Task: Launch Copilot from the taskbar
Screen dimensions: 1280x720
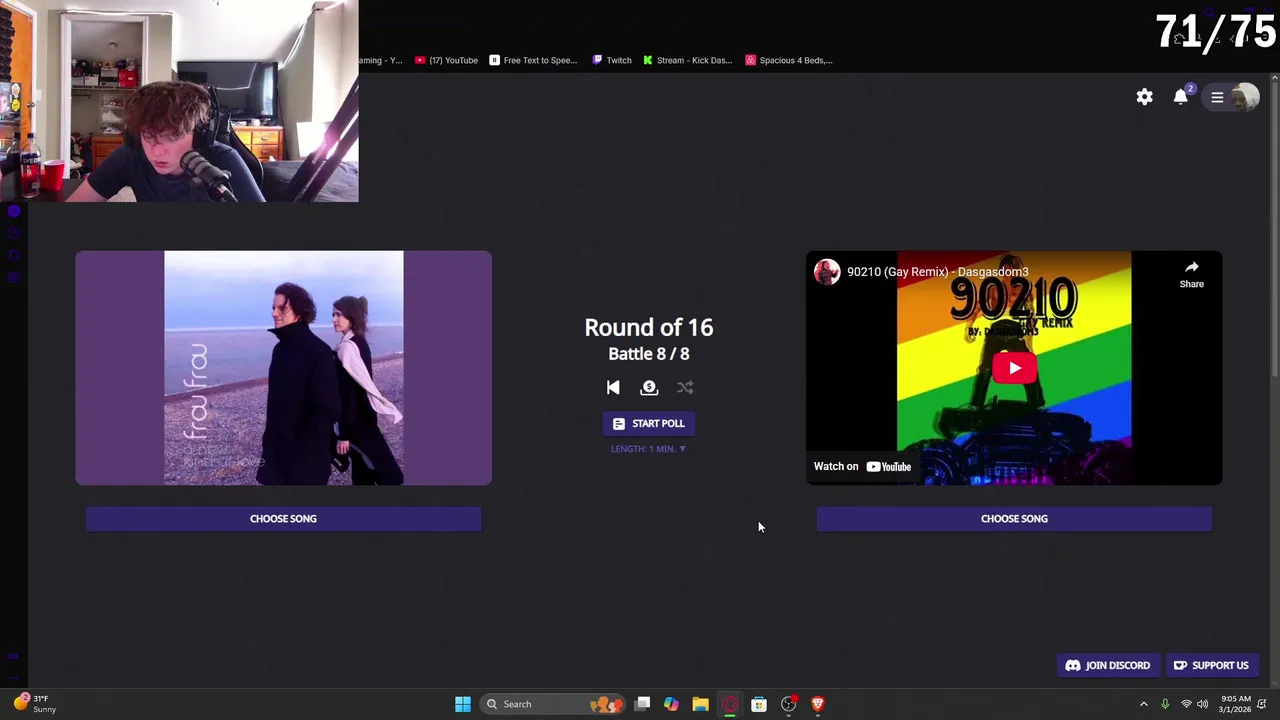Action: coord(671,704)
